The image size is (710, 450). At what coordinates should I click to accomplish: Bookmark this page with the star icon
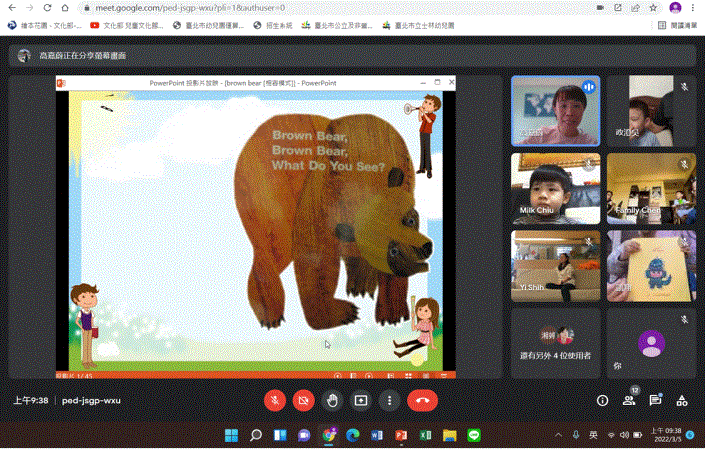652,7
